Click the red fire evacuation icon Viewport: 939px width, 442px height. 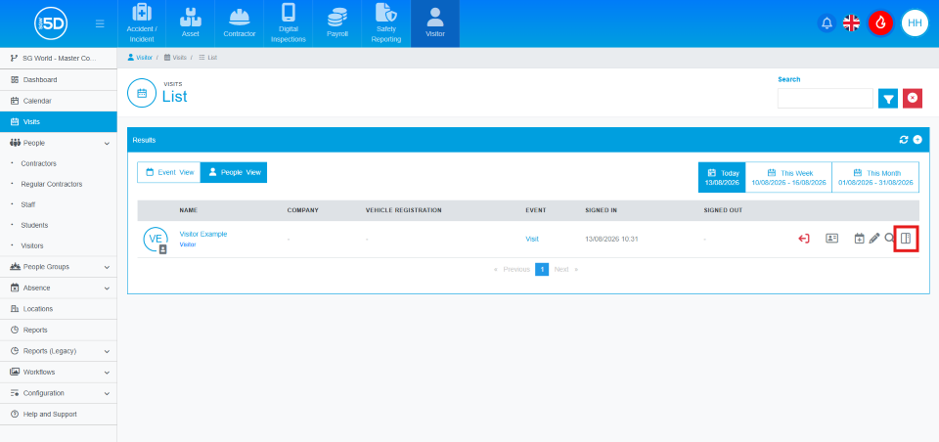pos(880,23)
